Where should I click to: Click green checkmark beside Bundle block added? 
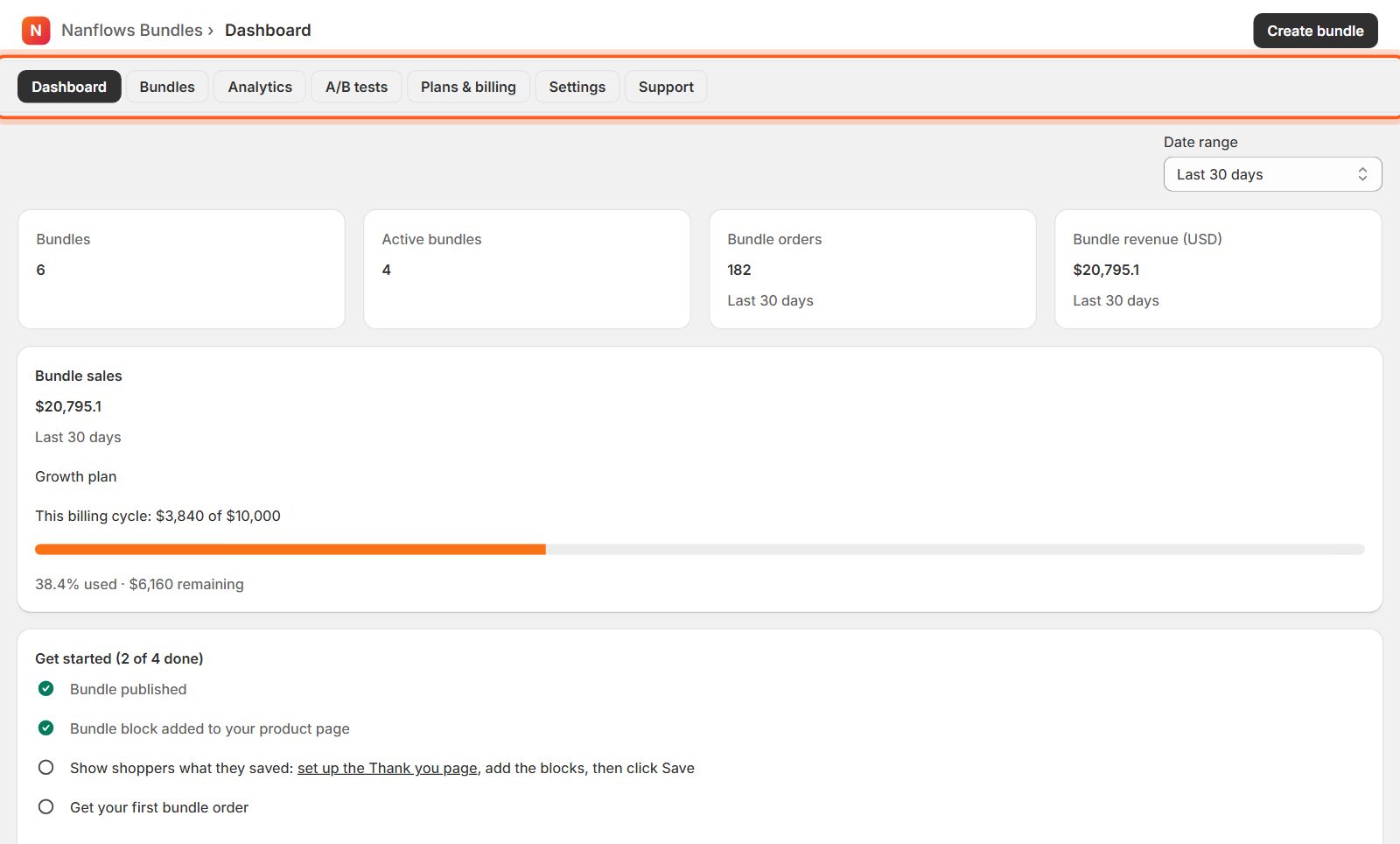coord(46,728)
